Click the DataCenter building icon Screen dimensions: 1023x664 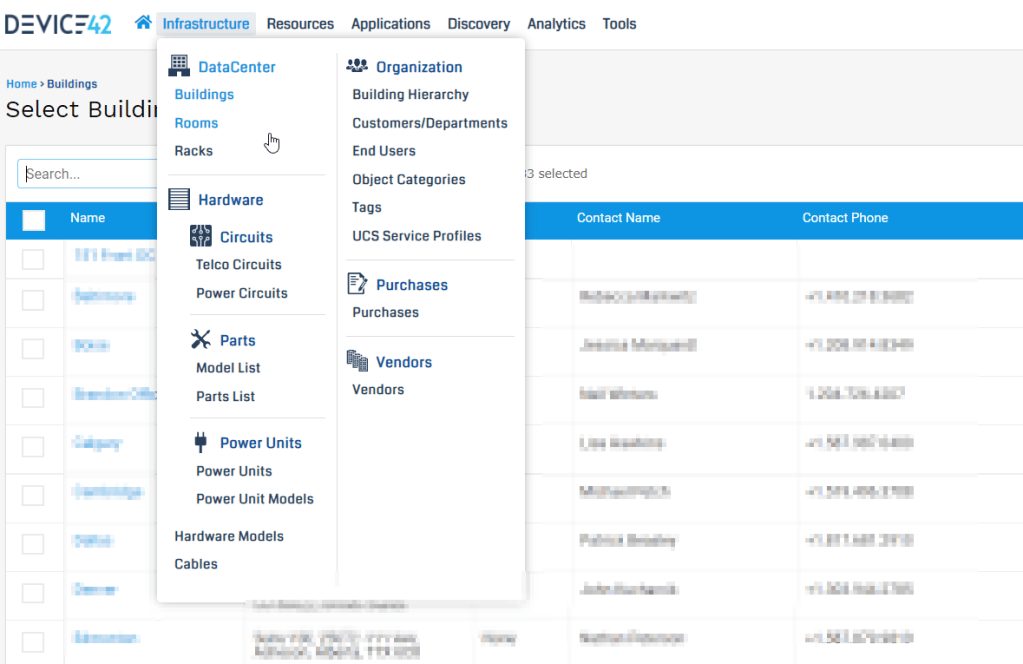[x=179, y=66]
